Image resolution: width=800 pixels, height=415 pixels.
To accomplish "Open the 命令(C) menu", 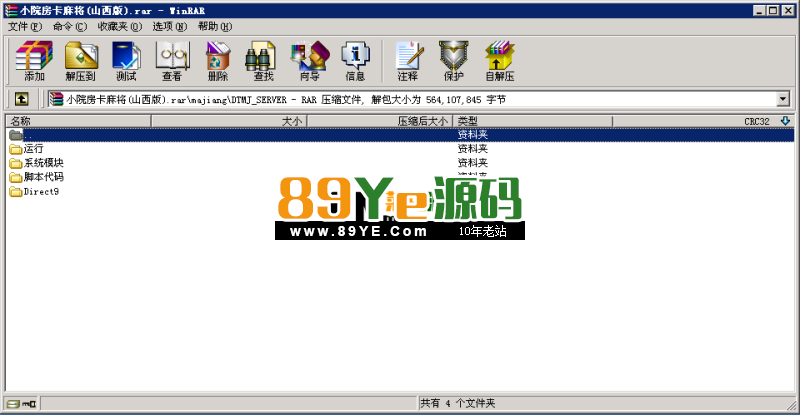I will coord(70,27).
